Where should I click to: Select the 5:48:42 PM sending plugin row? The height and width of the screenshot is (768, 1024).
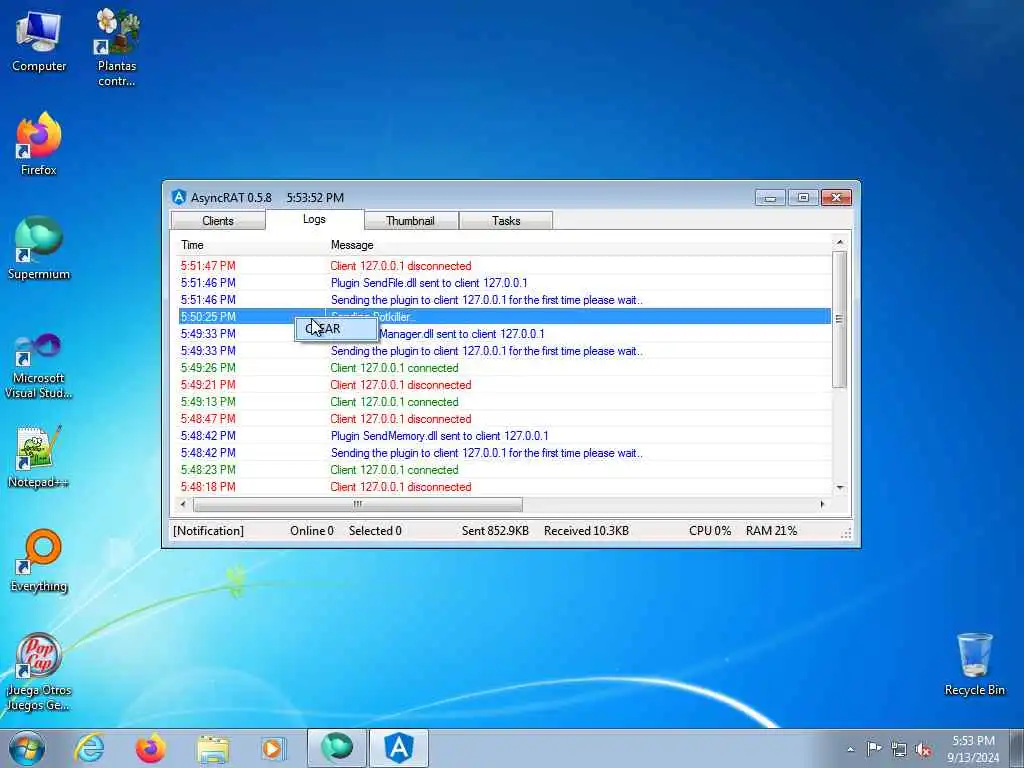[505, 453]
